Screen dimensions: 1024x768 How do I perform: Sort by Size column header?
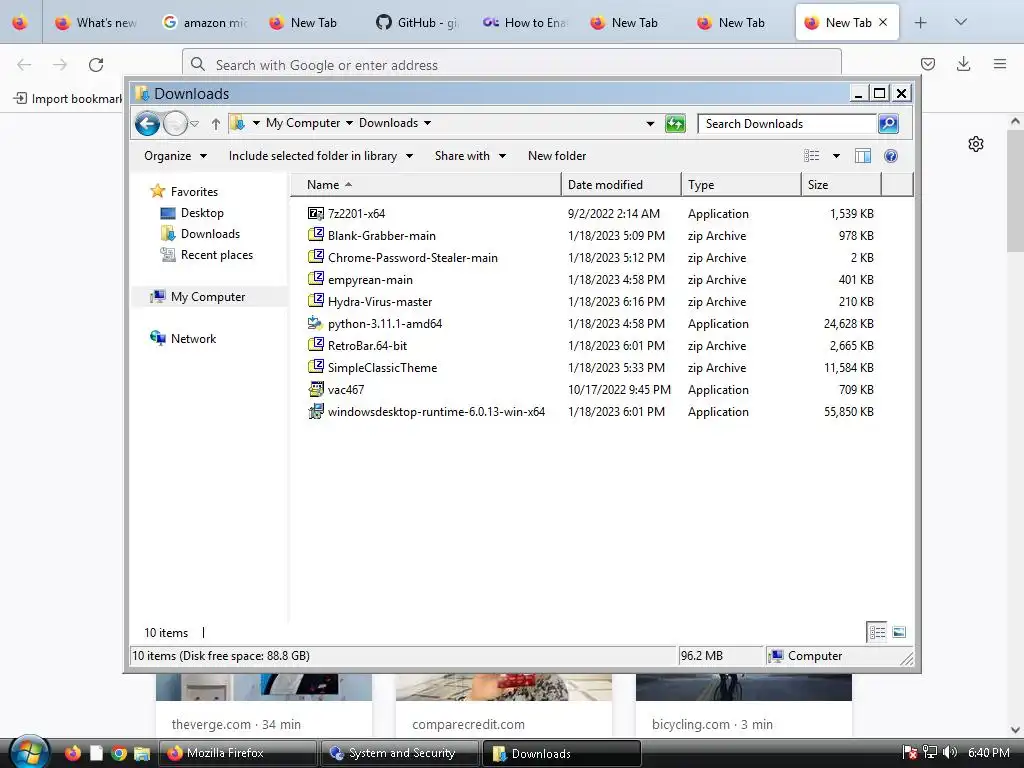[x=841, y=184]
